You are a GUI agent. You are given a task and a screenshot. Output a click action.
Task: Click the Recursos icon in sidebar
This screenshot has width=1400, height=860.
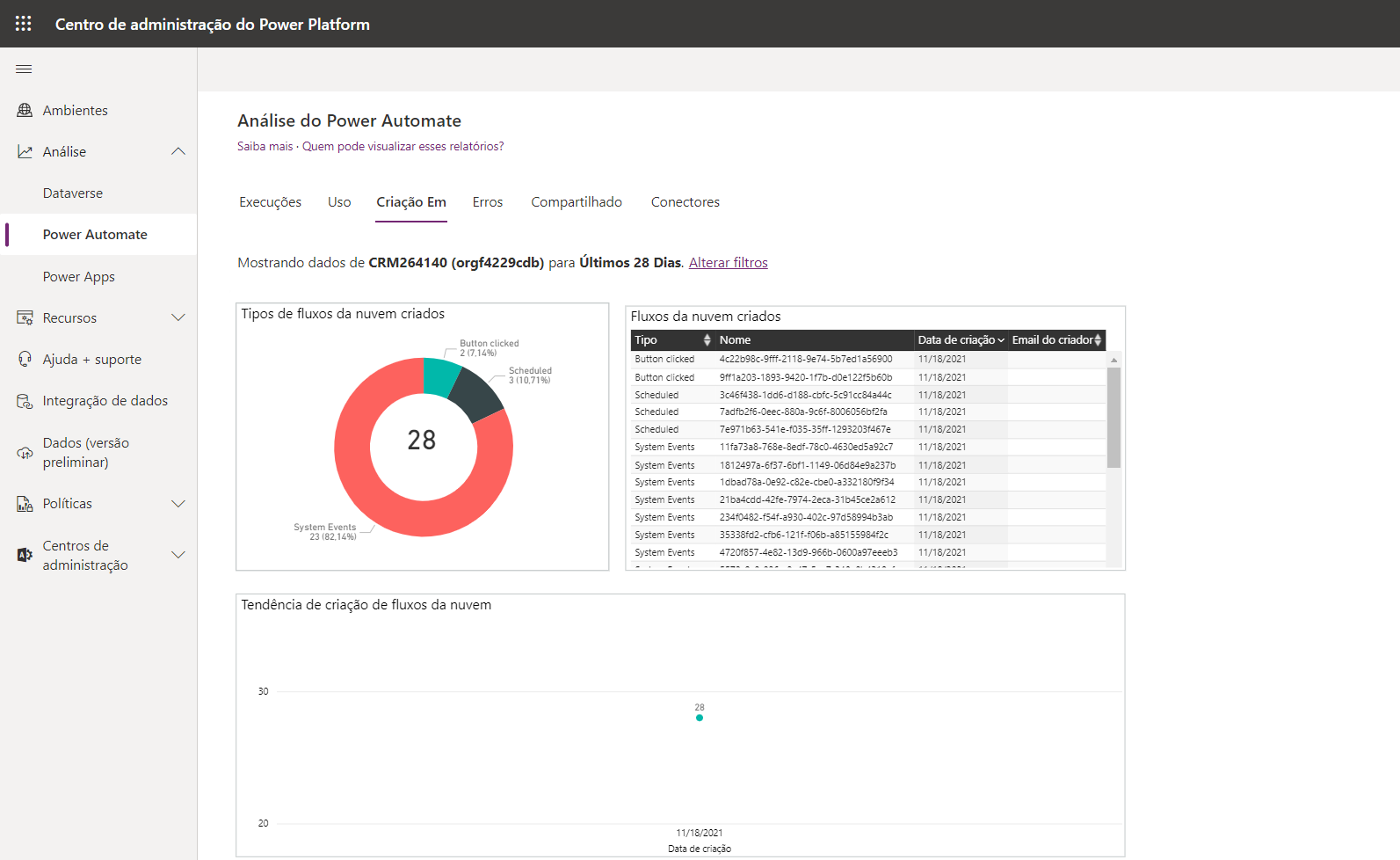click(x=25, y=317)
